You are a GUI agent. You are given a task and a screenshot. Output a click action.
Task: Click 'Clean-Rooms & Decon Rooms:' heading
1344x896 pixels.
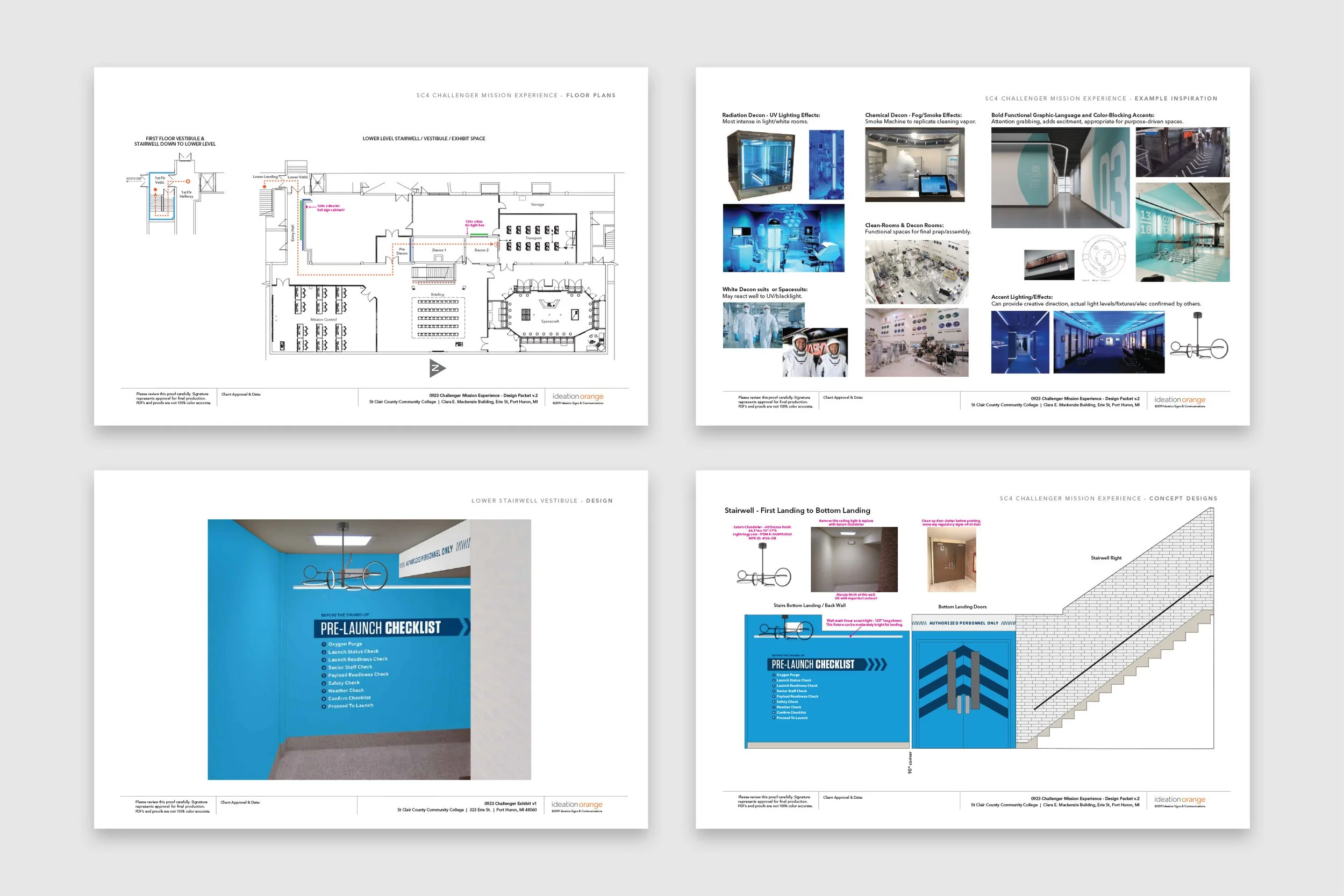pos(904,225)
